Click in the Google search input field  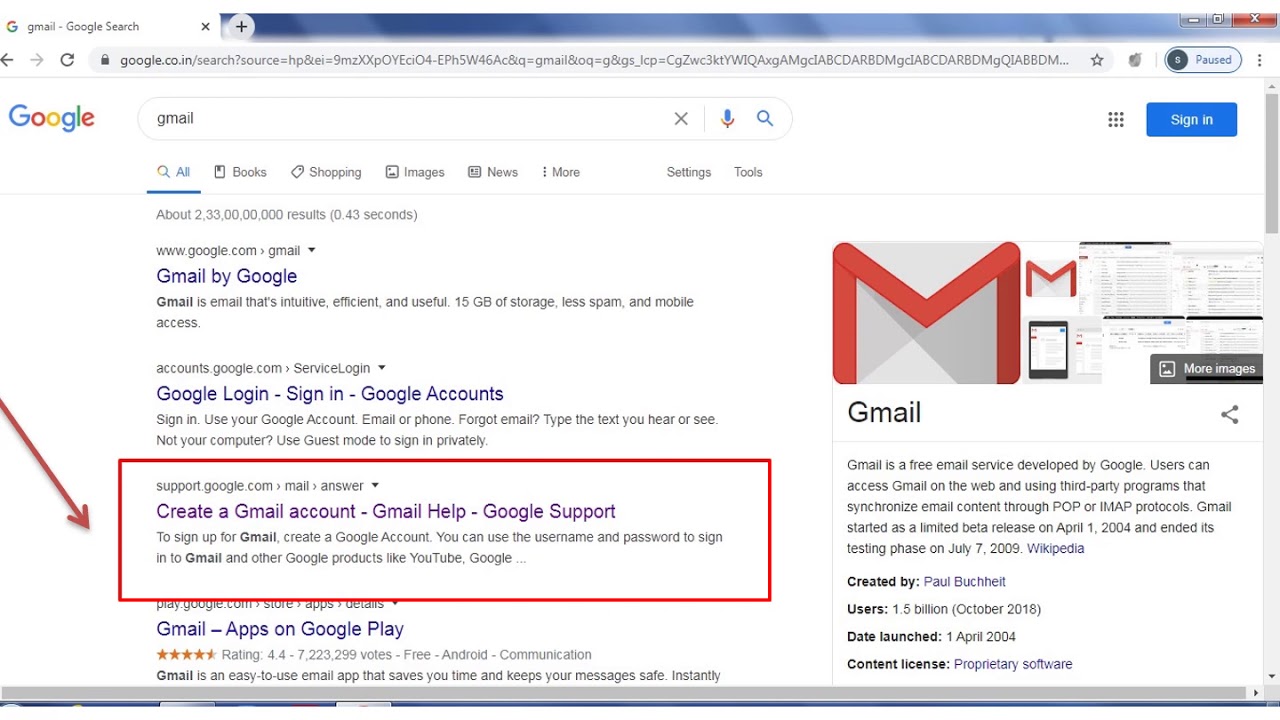[410, 119]
